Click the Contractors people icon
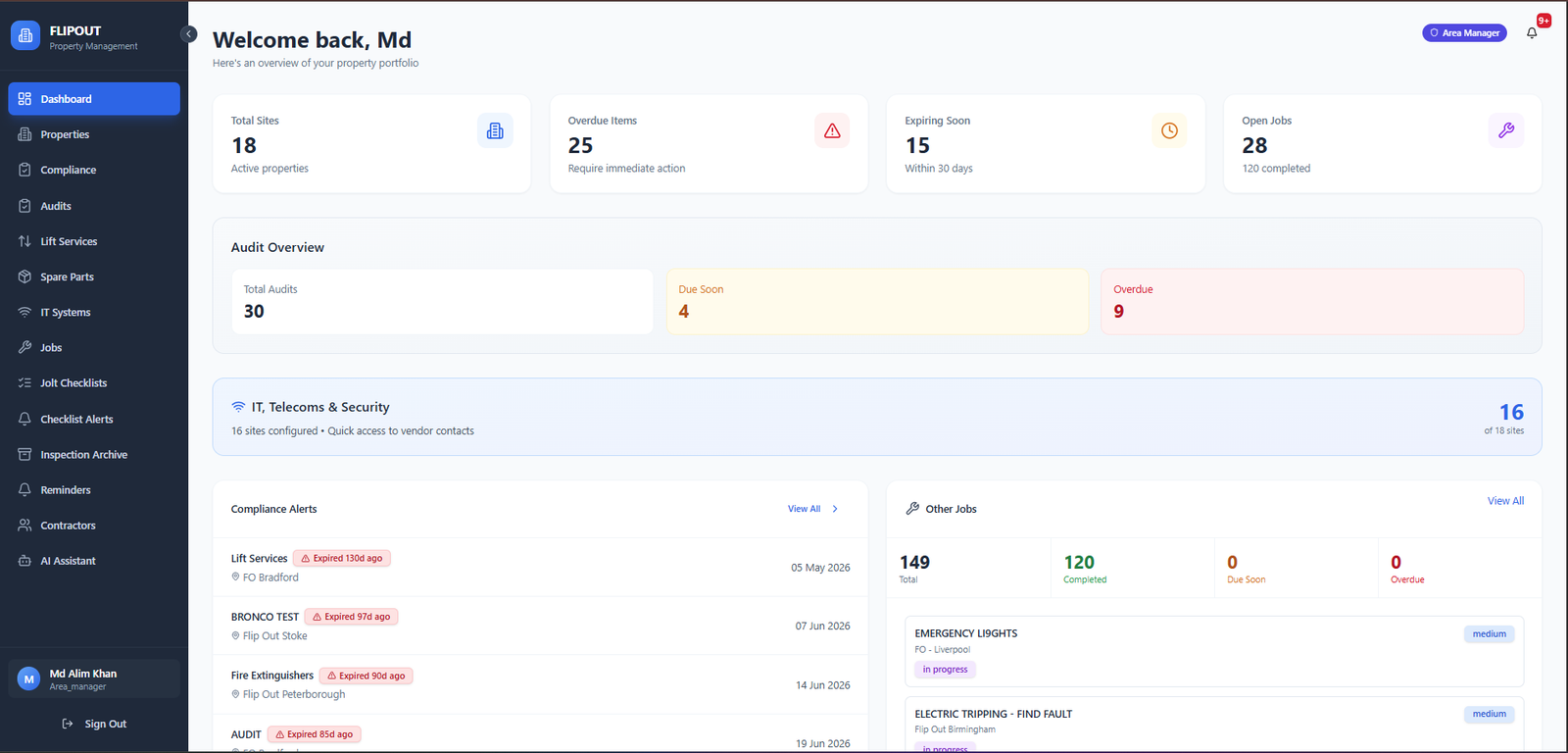 pyautogui.click(x=24, y=526)
